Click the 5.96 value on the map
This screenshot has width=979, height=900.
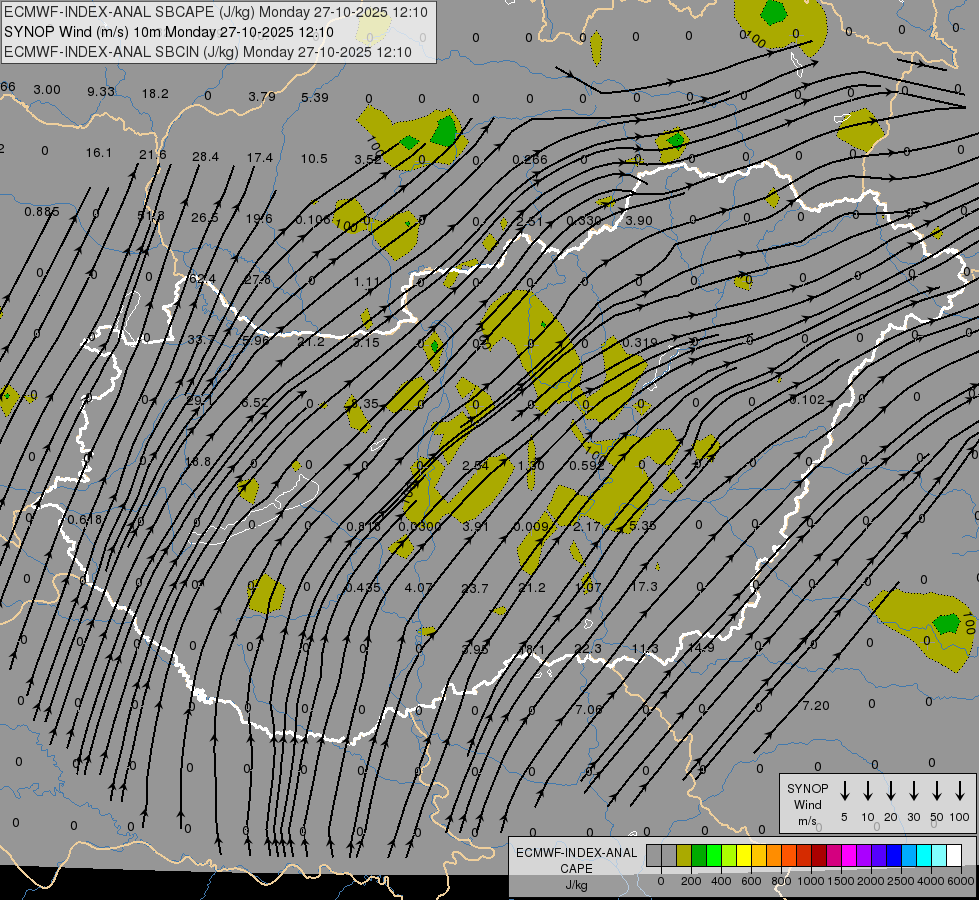coord(256,341)
